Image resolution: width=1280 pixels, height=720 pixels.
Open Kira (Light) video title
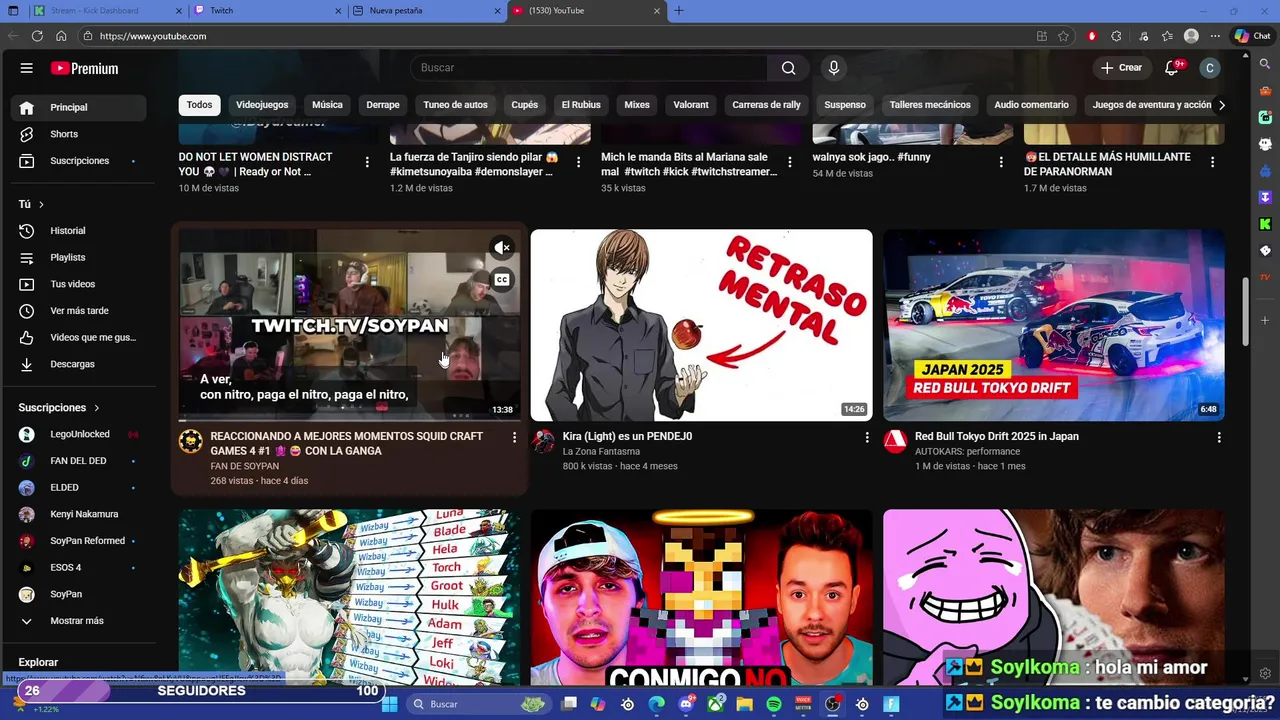coord(627,437)
